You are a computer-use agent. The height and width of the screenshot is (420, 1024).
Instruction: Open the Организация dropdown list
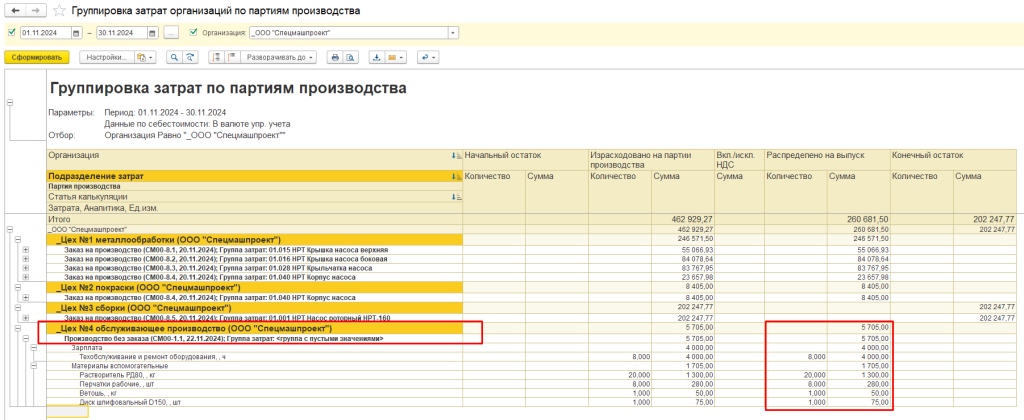[454, 33]
